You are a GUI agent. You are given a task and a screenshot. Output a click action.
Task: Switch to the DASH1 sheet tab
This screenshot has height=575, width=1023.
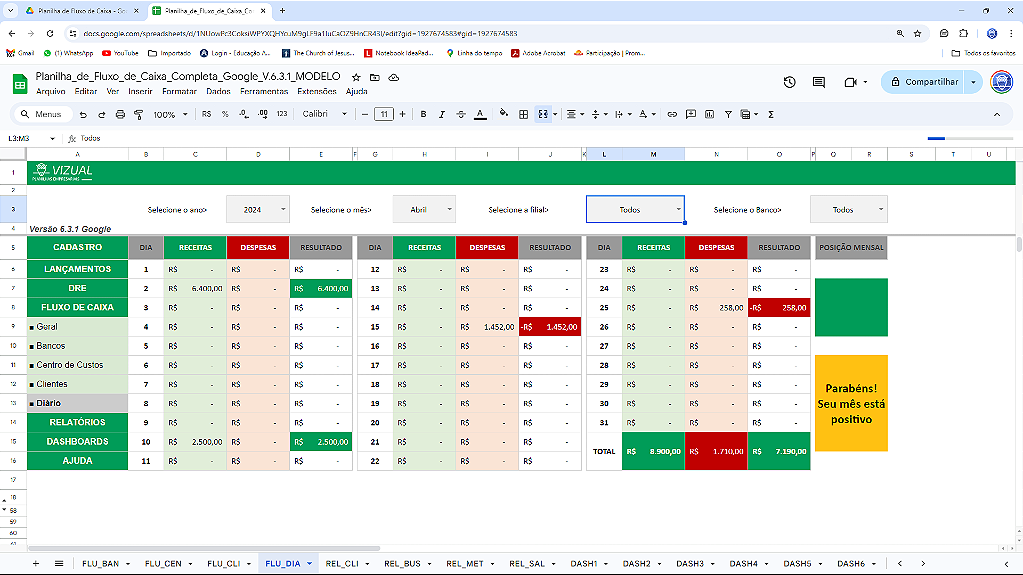[x=583, y=564]
